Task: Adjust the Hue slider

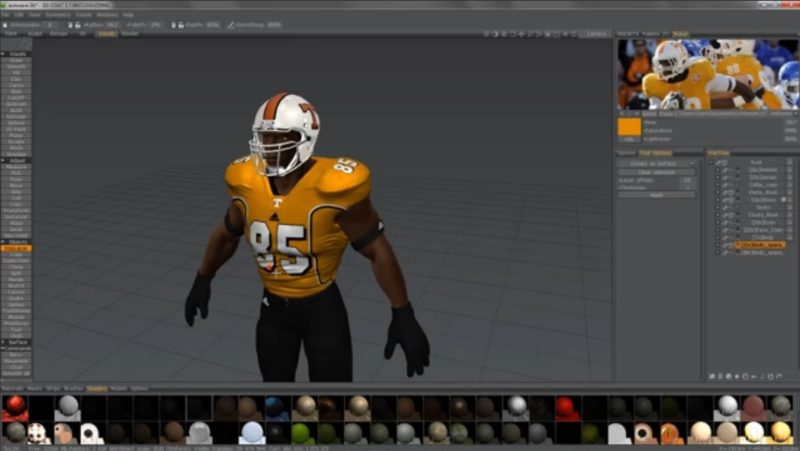Action: (x=719, y=122)
